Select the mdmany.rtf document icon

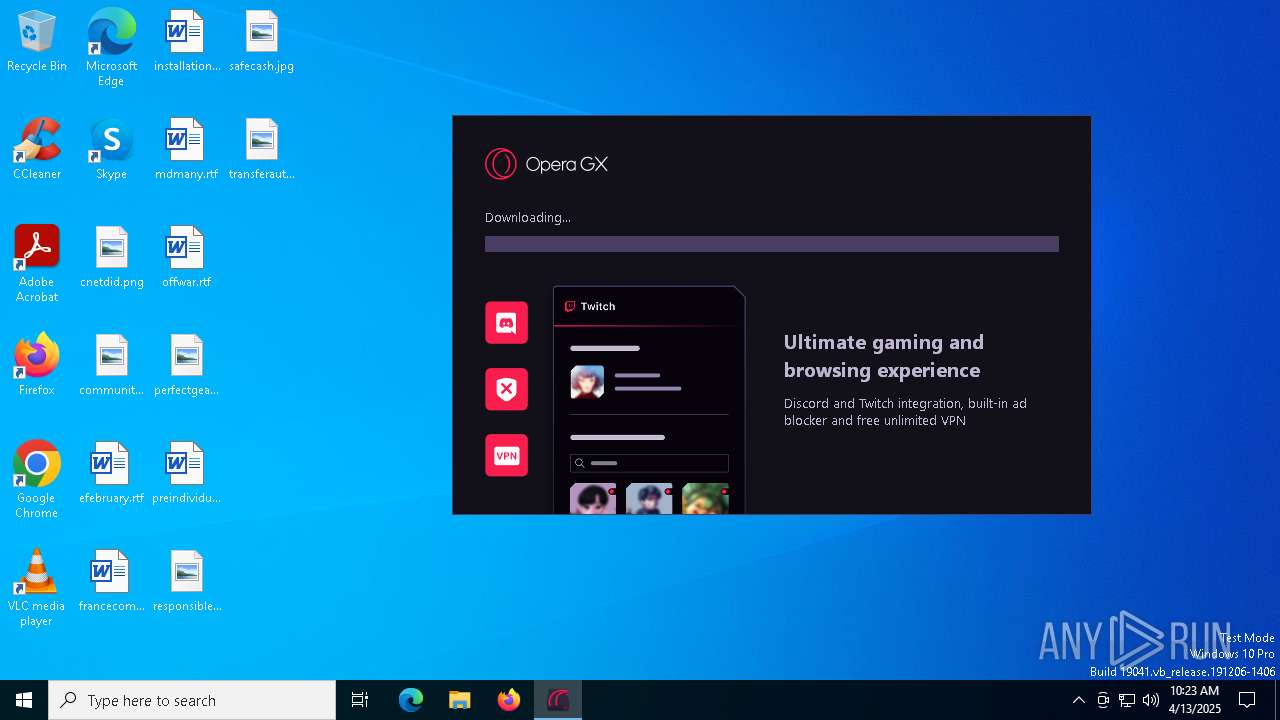click(x=187, y=150)
